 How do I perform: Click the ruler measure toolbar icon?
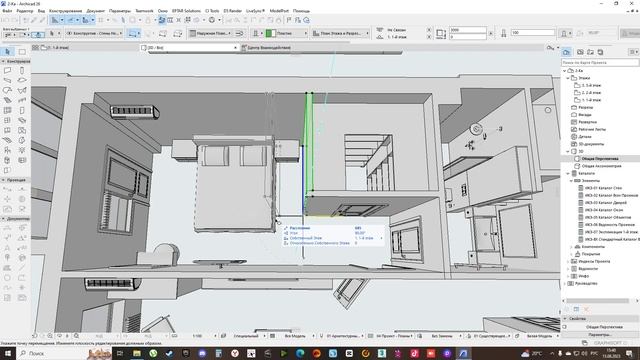(55, 20)
